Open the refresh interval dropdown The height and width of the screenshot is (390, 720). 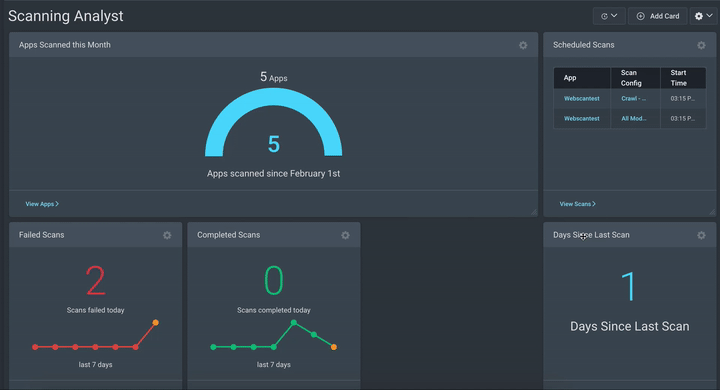click(609, 16)
